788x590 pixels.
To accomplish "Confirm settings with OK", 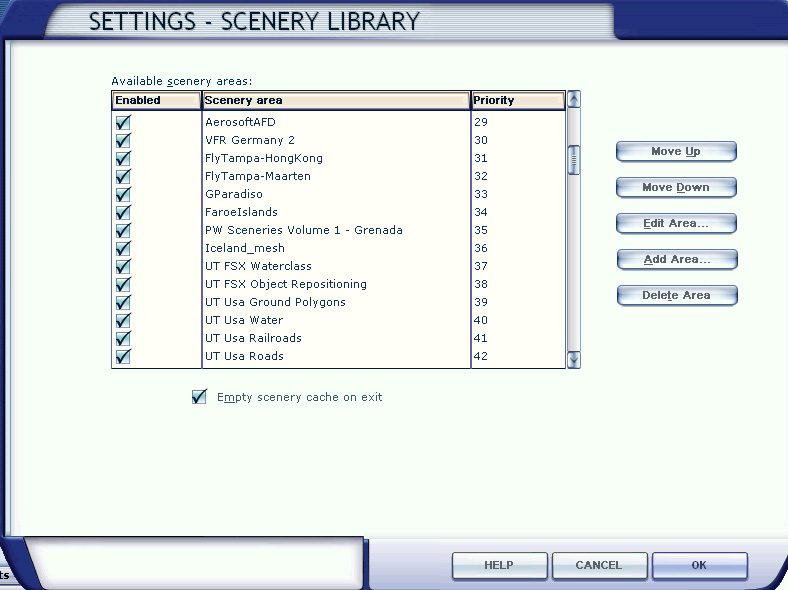I will coord(699,566).
